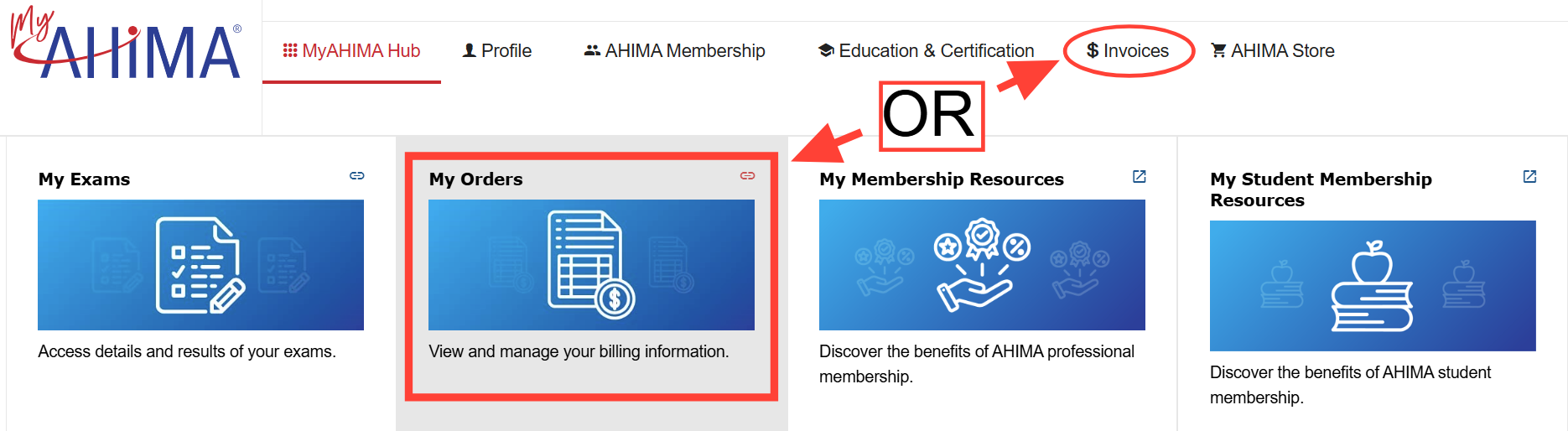Click the My Exams checklist image
Image resolution: width=1568 pixels, height=431 pixels.
pyautogui.click(x=200, y=265)
